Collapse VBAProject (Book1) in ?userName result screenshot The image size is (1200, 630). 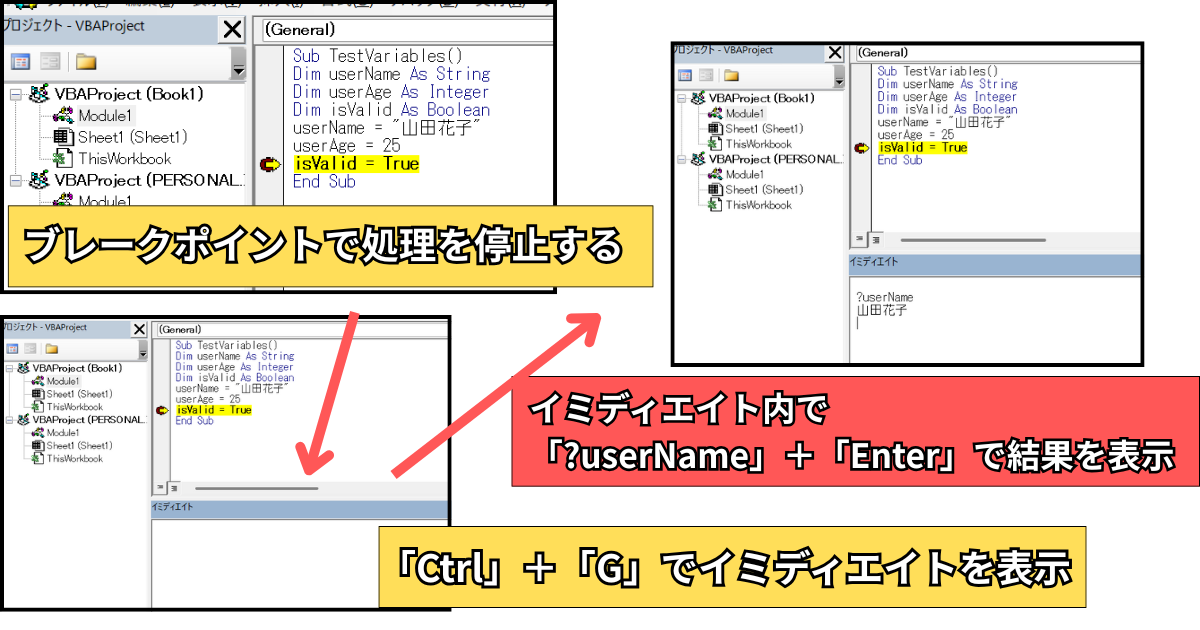click(x=683, y=98)
